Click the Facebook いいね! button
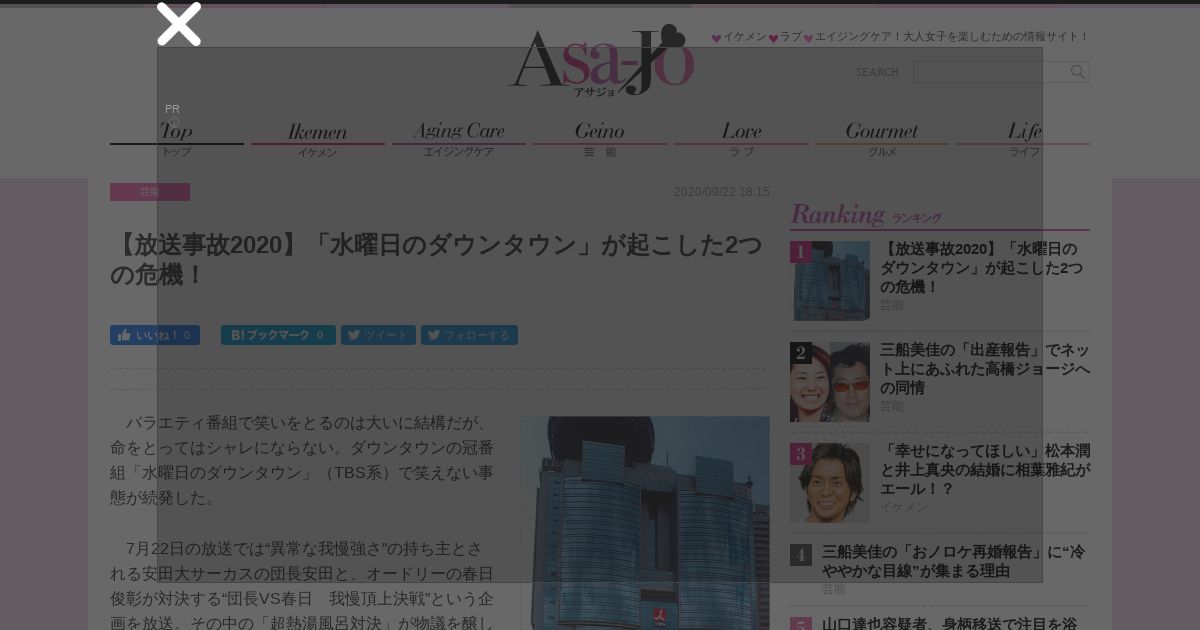 click(x=155, y=335)
